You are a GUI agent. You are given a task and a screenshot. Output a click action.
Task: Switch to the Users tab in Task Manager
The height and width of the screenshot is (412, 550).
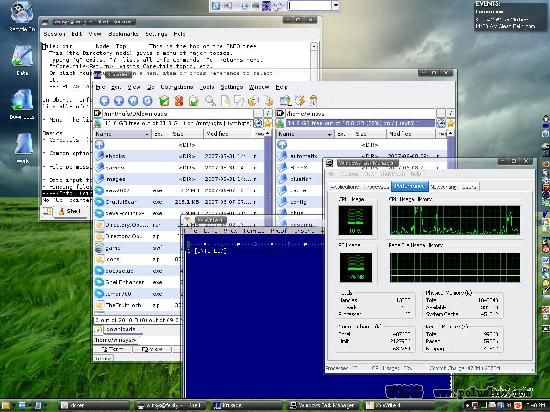pos(469,187)
